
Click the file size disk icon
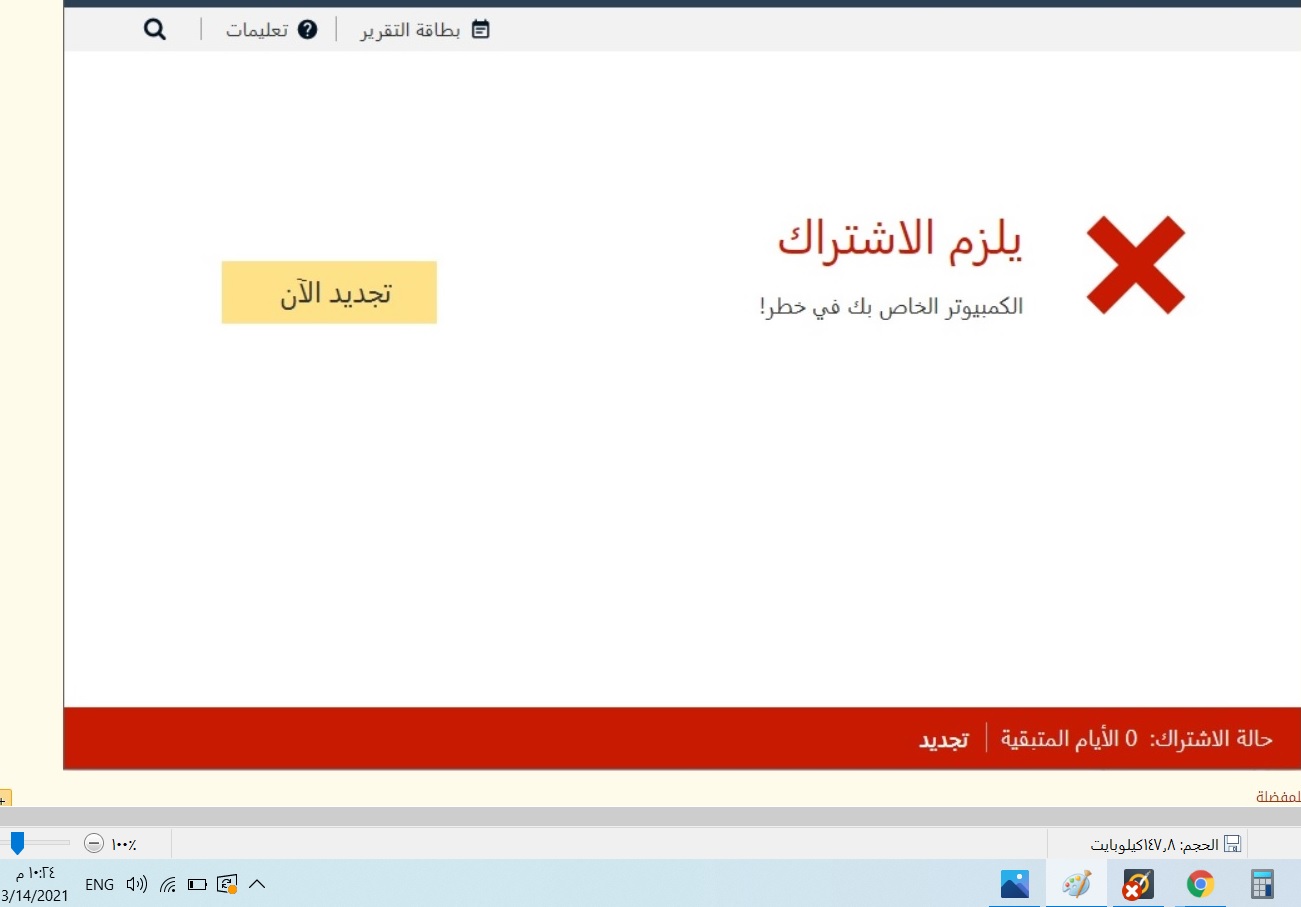1232,844
